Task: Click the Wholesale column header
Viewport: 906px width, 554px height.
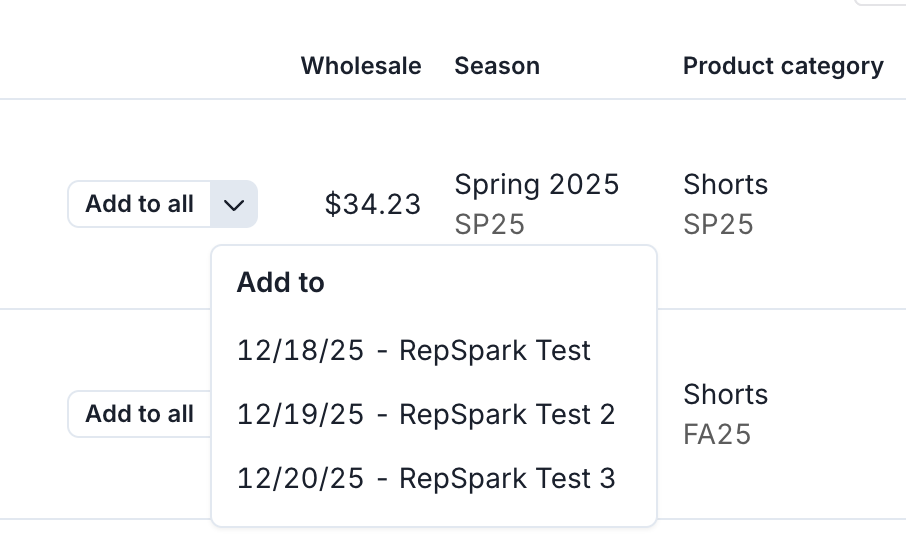Action: coord(361,66)
